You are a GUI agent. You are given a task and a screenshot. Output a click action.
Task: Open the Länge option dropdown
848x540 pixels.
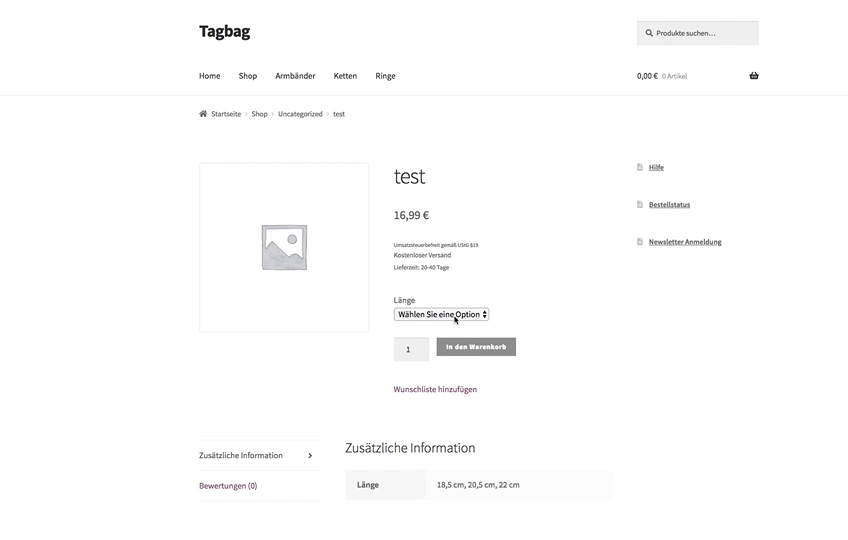441,314
